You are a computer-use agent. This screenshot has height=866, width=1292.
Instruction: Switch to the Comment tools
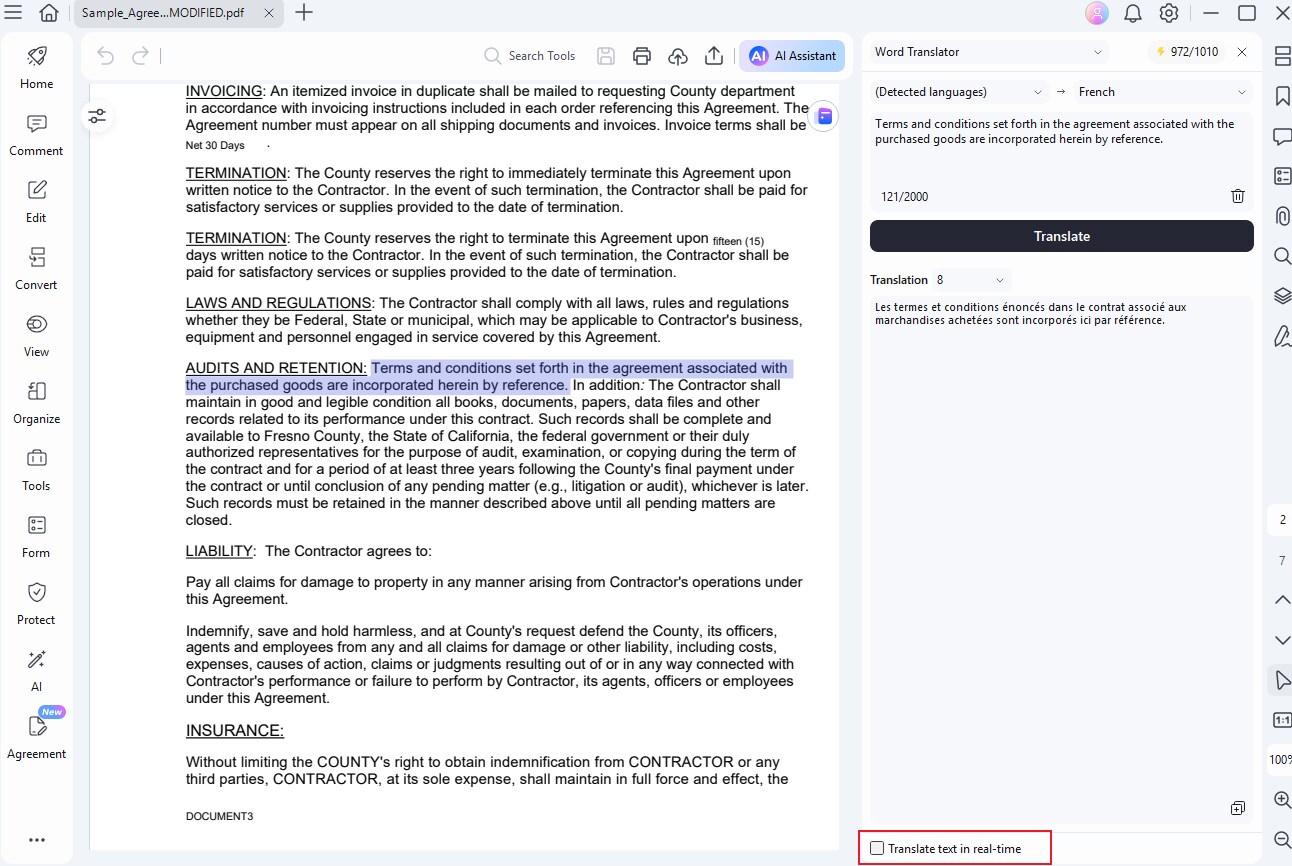click(37, 135)
